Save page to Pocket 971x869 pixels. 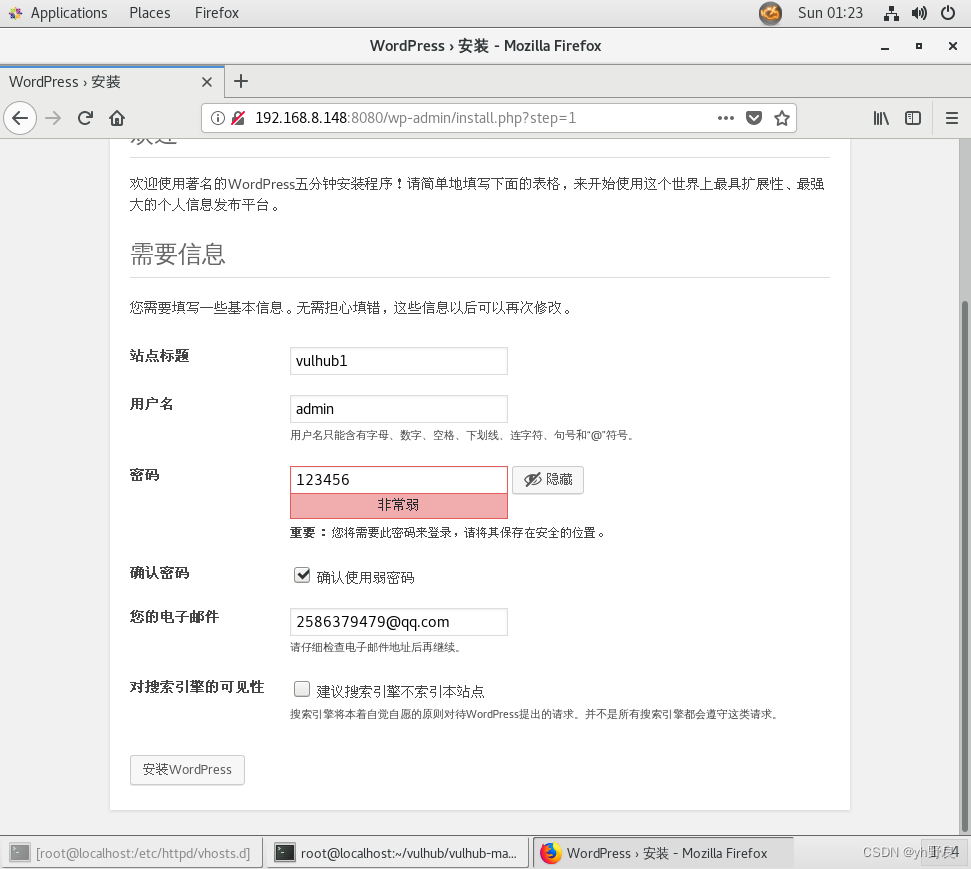[754, 118]
